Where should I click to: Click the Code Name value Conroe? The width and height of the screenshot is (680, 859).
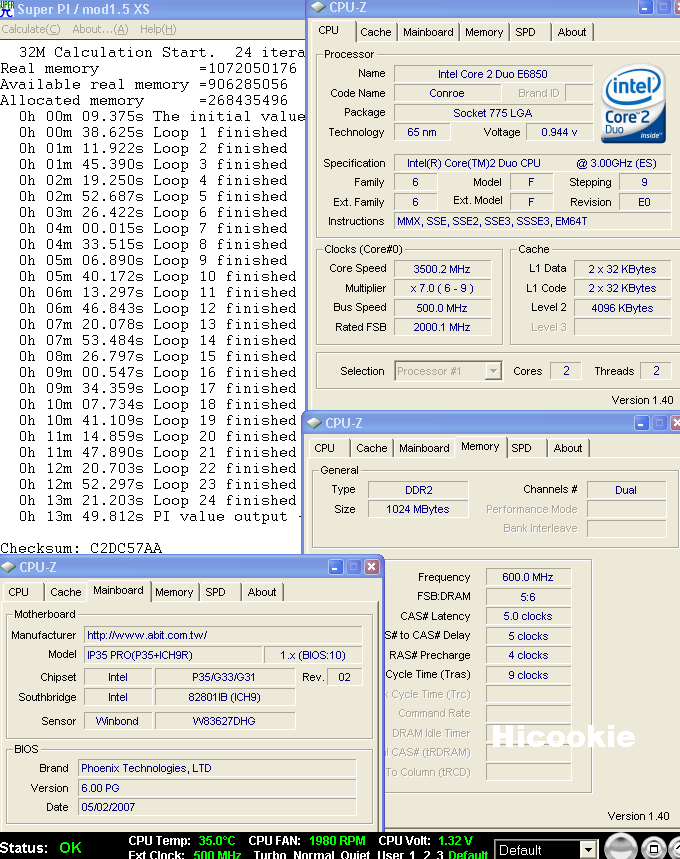447,93
